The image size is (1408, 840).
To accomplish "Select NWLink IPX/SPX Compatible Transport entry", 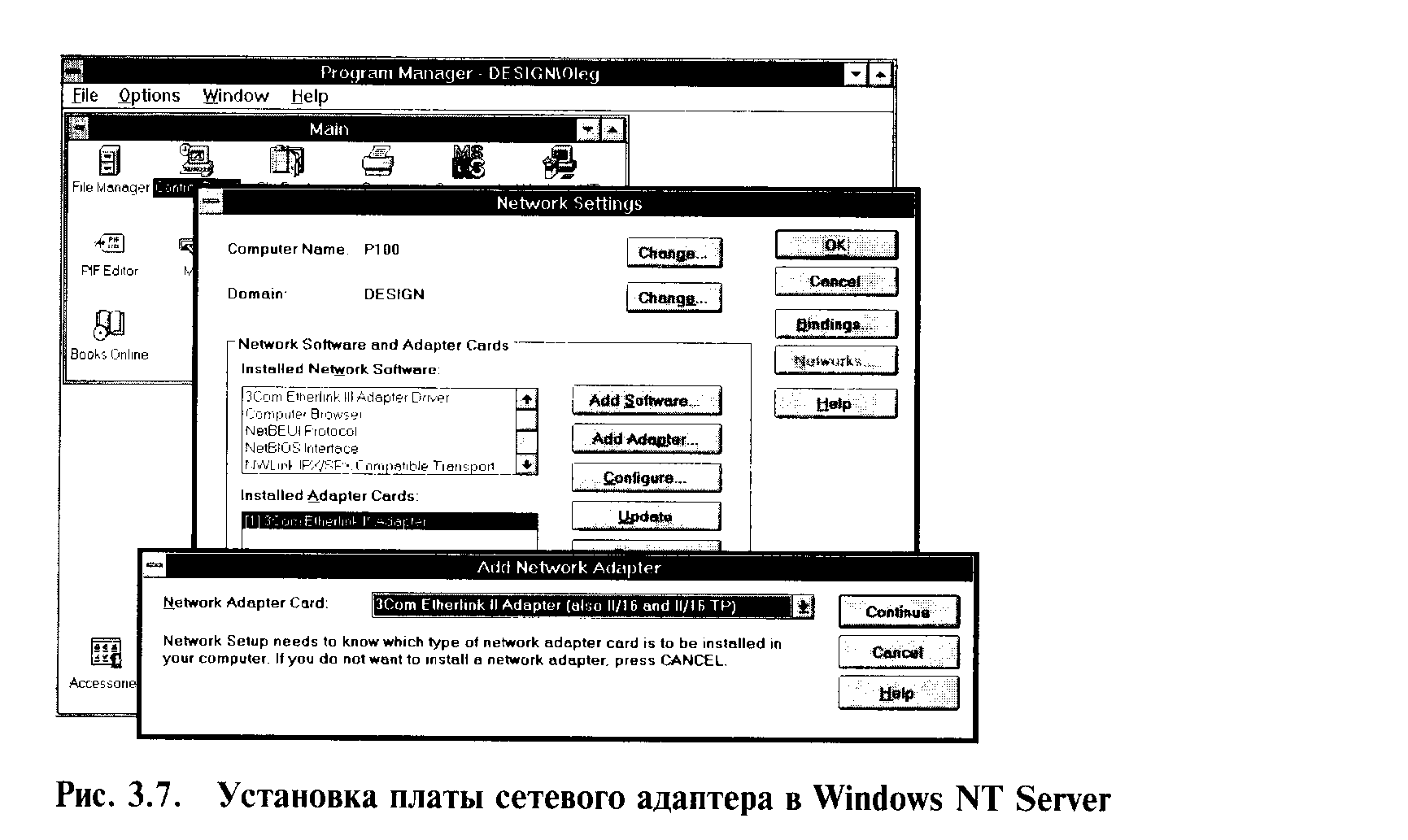I will (x=380, y=466).
